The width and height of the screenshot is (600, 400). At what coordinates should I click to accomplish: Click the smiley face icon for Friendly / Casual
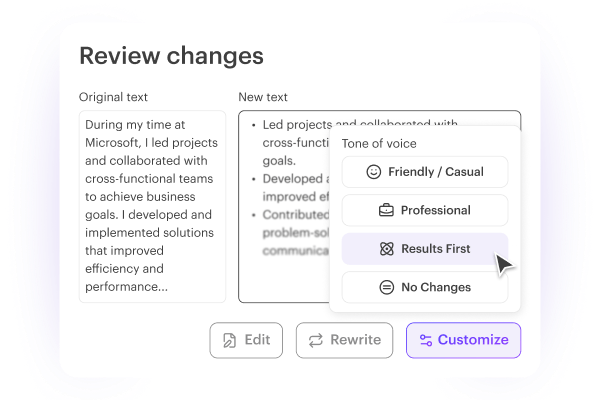click(374, 172)
